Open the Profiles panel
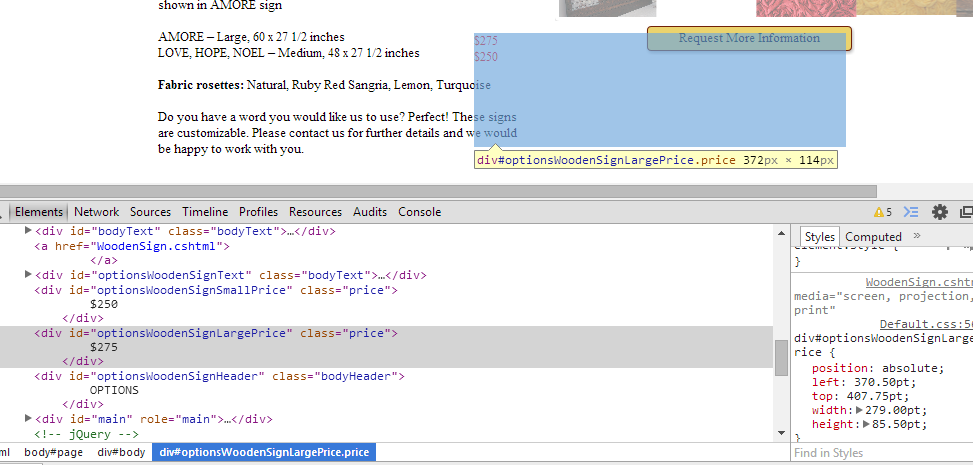Image resolution: width=973 pixels, height=465 pixels. [258, 212]
